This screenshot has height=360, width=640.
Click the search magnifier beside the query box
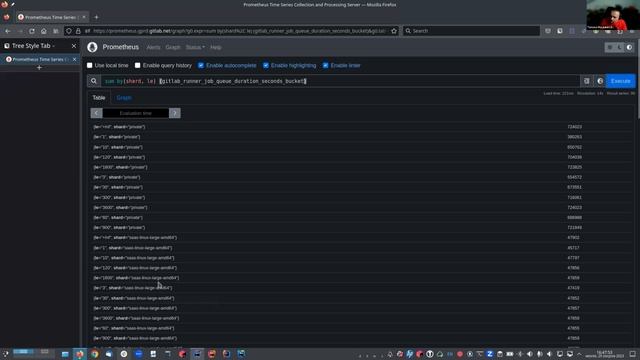(94, 81)
